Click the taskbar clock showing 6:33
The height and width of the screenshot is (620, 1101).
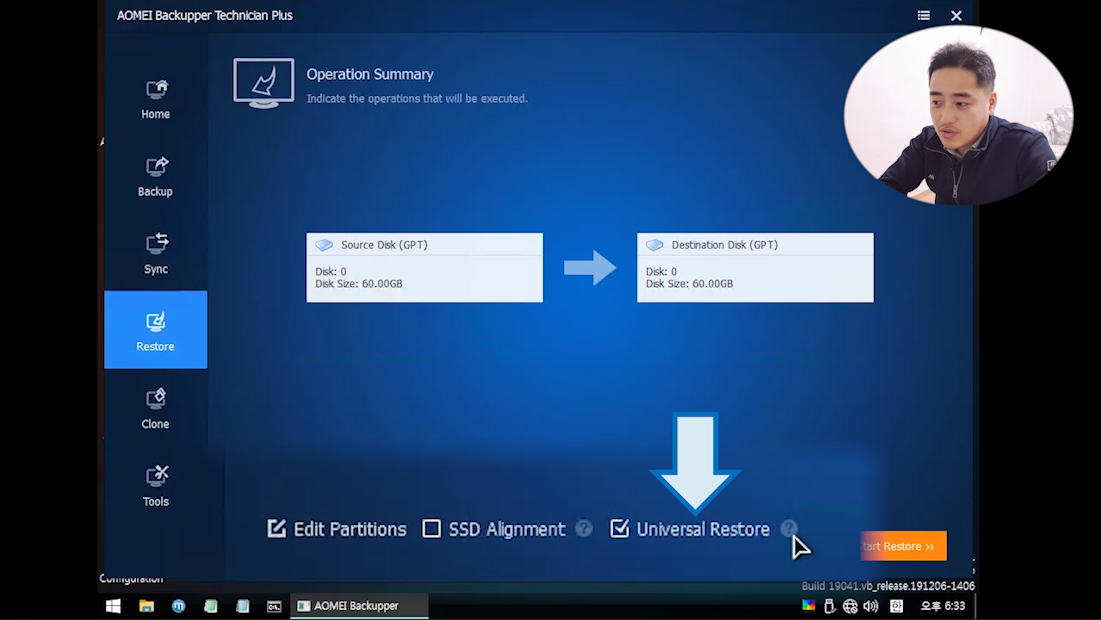pos(943,606)
